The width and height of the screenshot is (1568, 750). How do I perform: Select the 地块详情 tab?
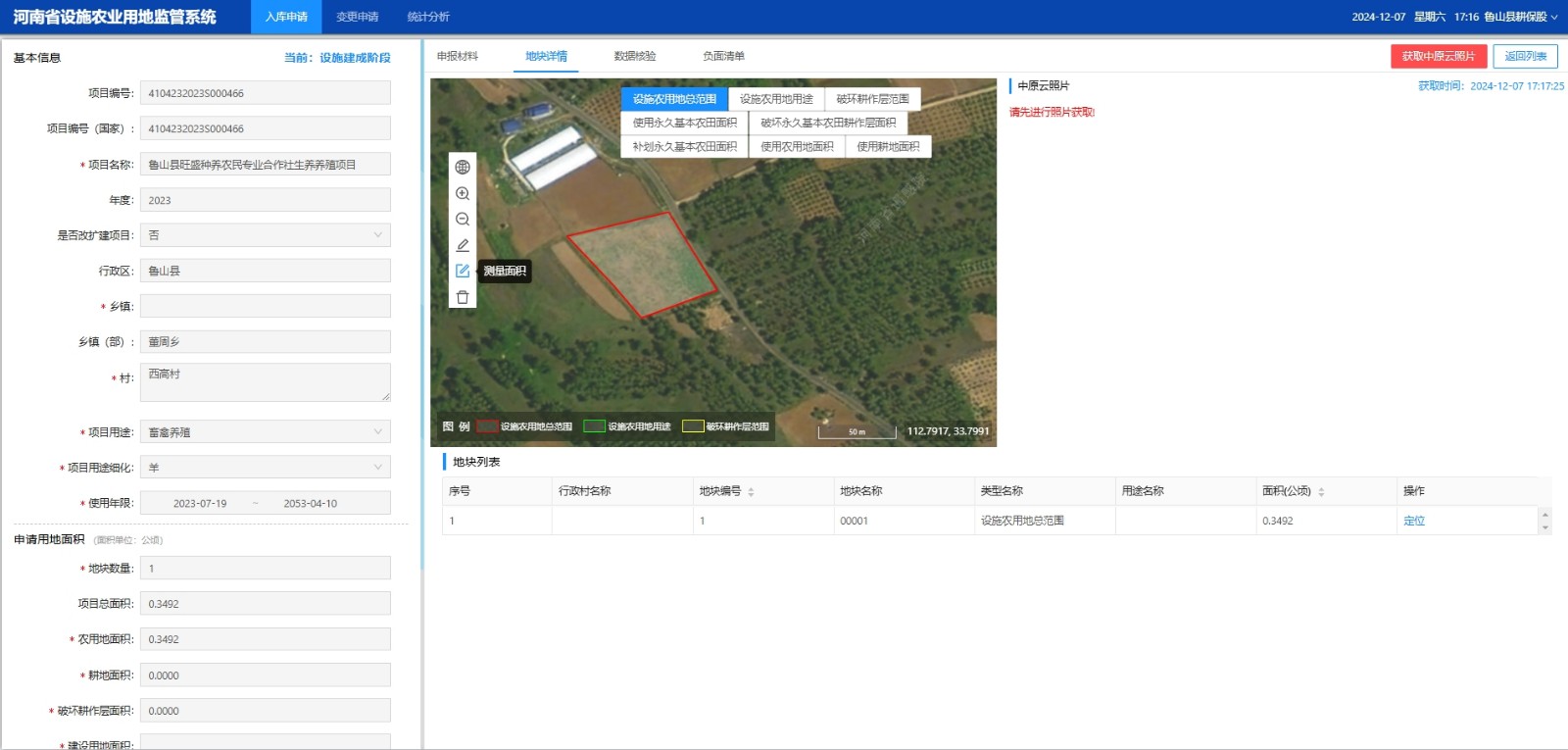546,56
